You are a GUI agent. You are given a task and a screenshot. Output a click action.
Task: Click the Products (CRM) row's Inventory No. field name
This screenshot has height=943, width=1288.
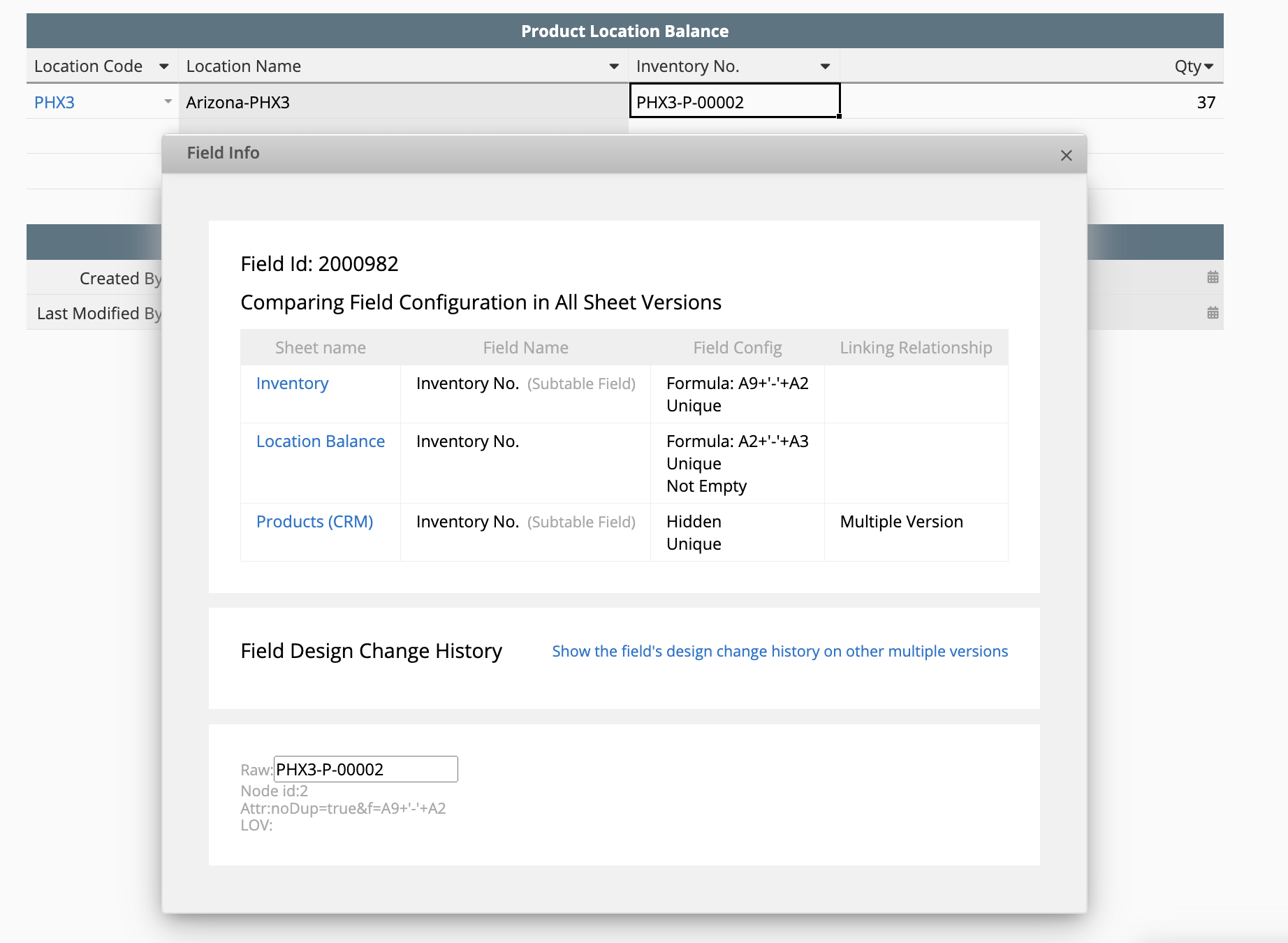point(467,522)
